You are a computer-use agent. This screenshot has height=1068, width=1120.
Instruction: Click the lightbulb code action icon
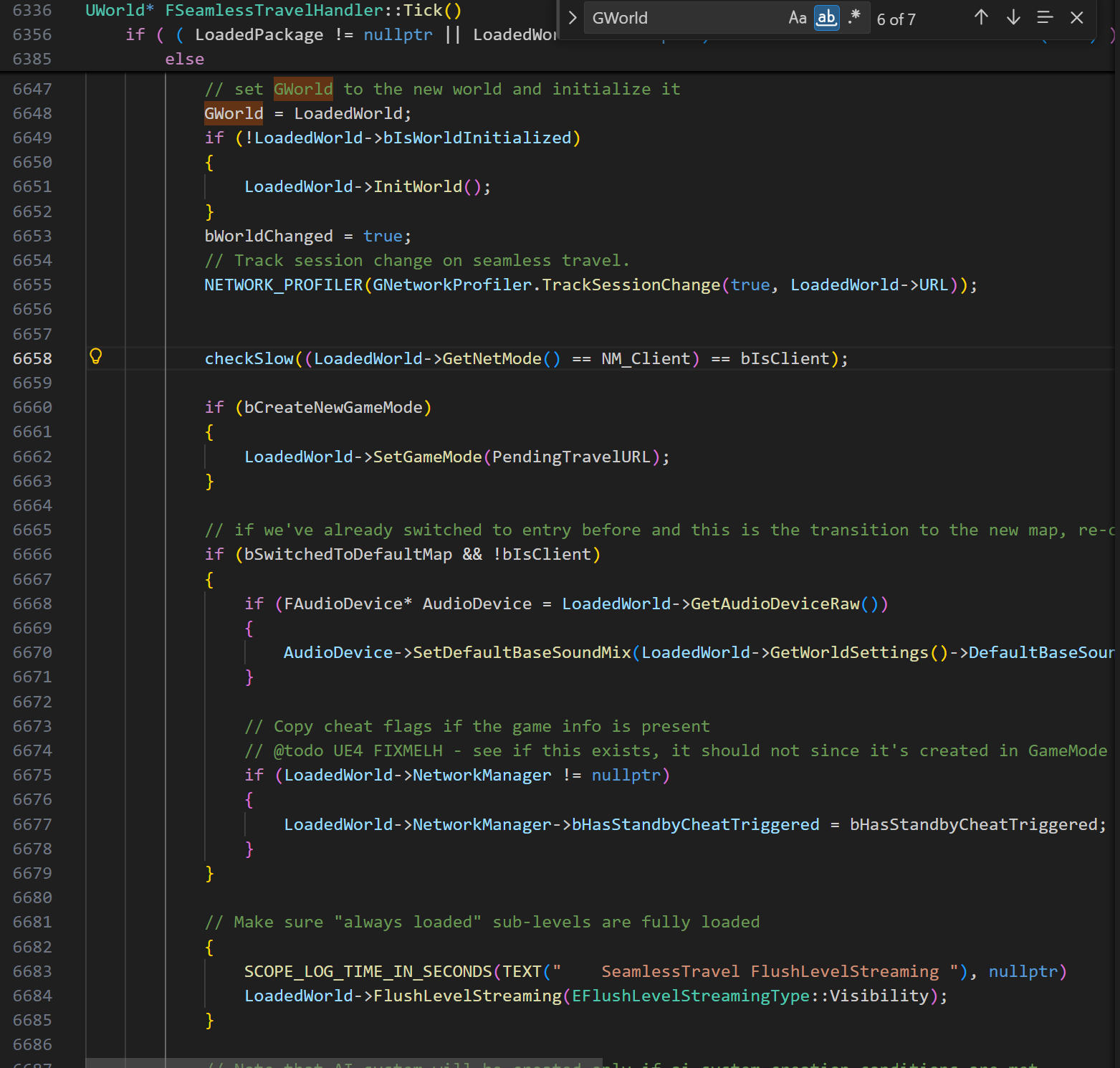[95, 356]
